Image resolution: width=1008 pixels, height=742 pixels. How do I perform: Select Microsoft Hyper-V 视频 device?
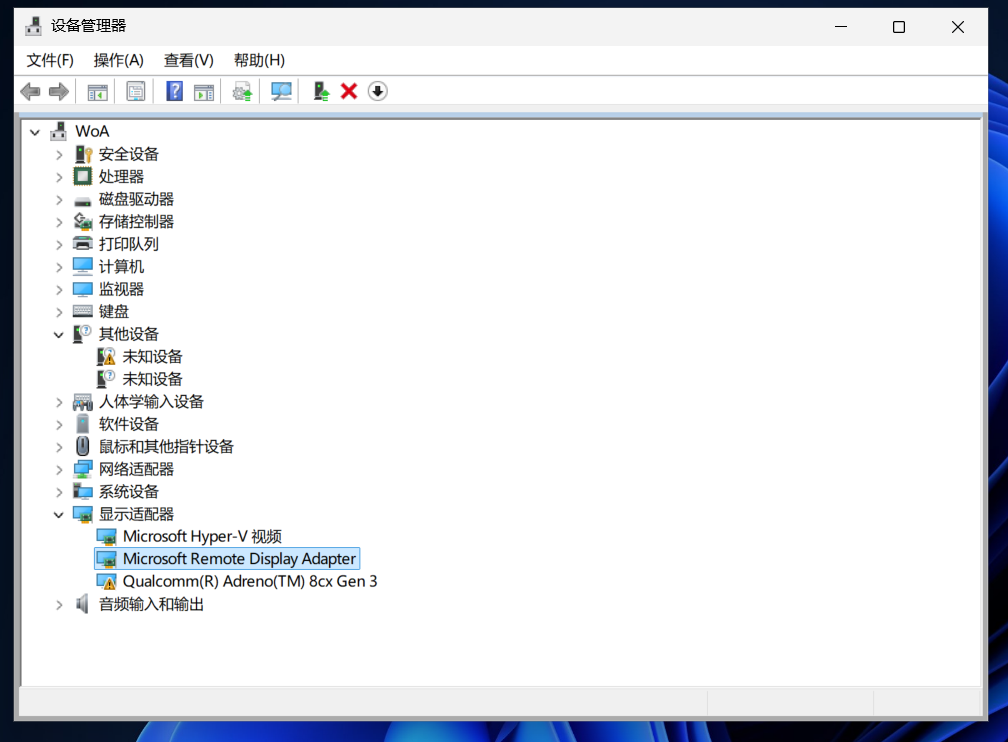[202, 536]
